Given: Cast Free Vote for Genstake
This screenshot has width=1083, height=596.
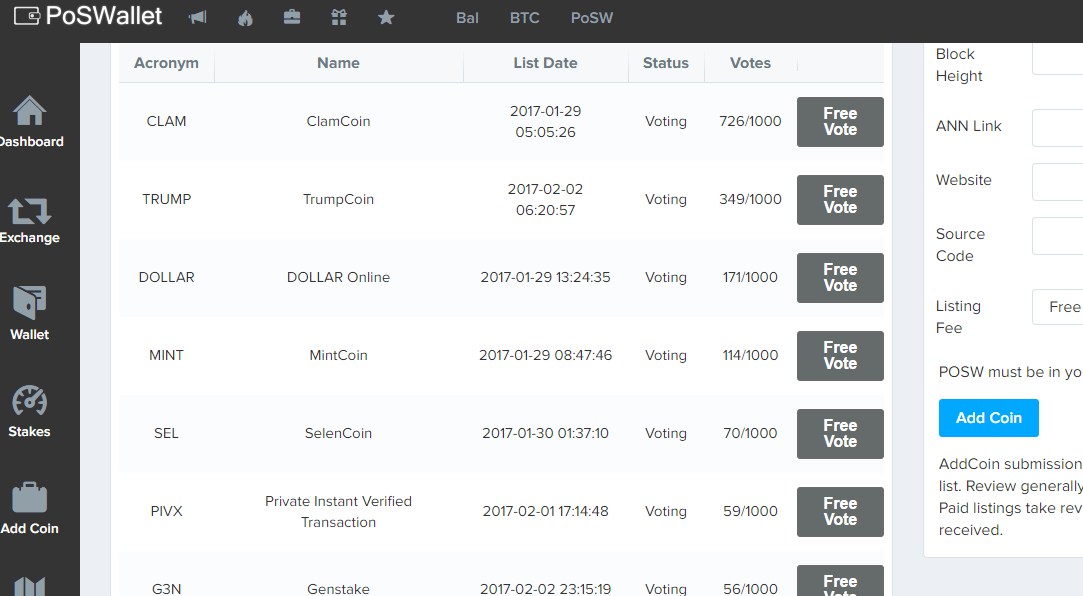Looking at the screenshot, I should coord(840,581).
